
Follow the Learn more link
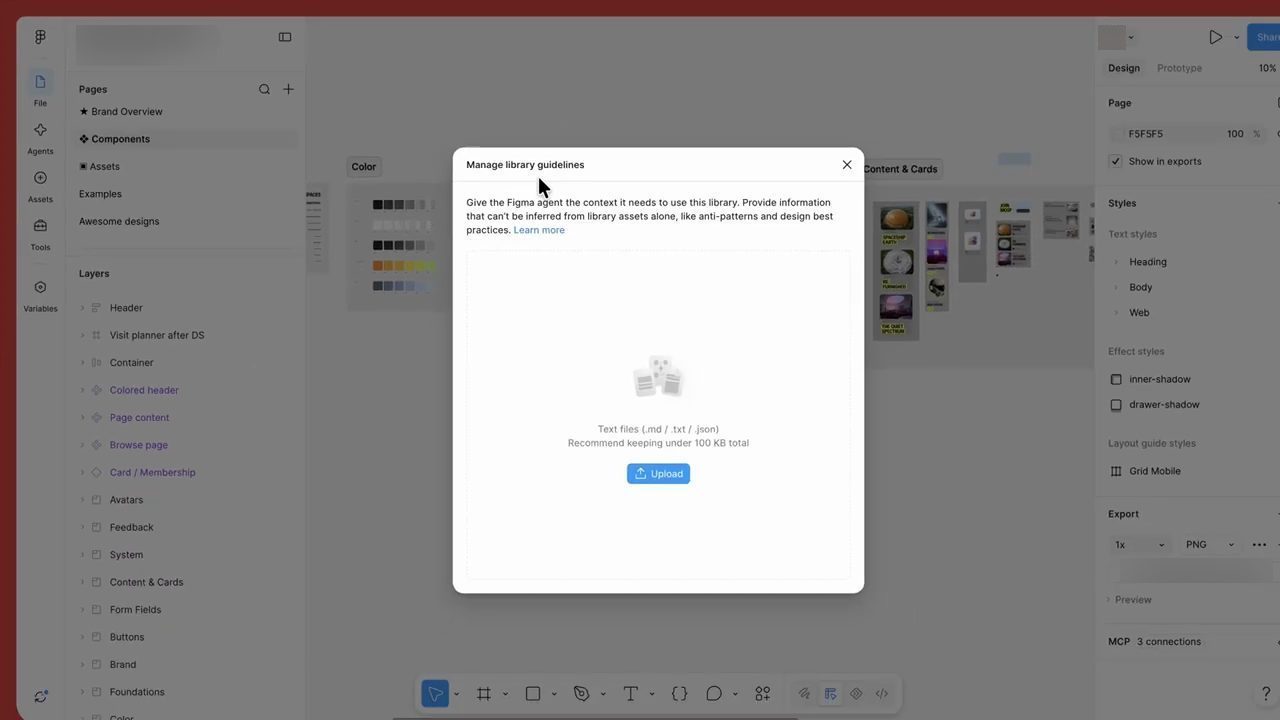click(539, 230)
